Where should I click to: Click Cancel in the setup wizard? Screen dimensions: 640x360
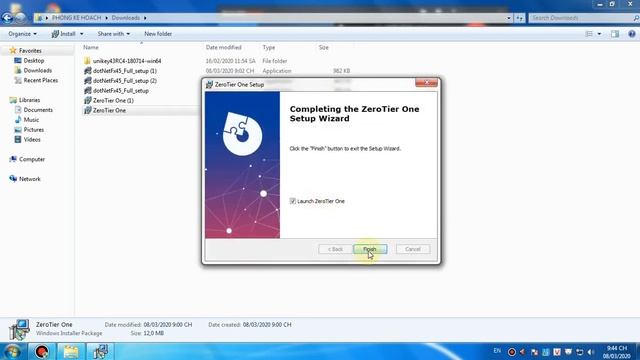point(413,249)
